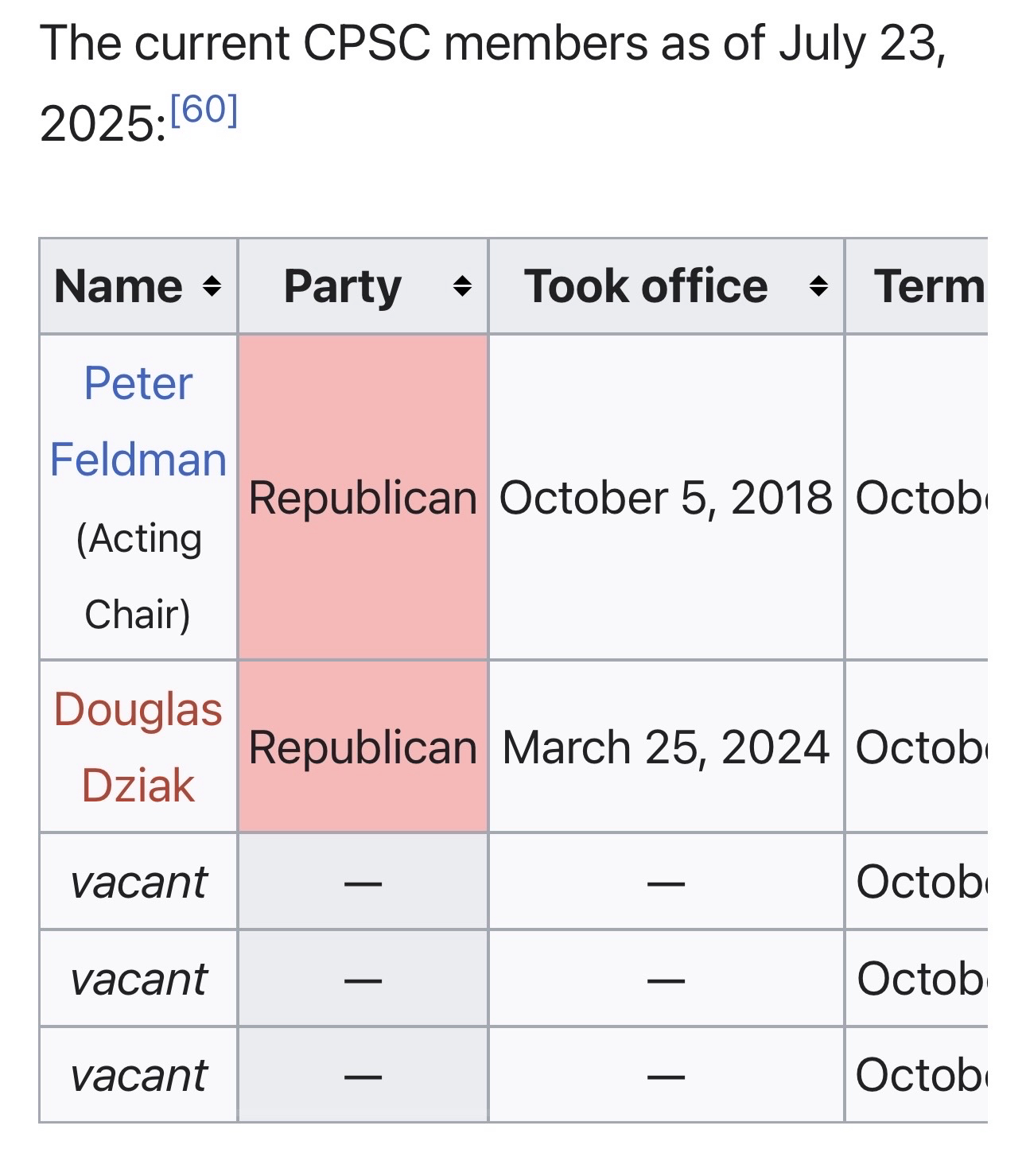Click the first vacant row's Took office dash
The width and height of the screenshot is (1026, 1176).
coord(666,882)
